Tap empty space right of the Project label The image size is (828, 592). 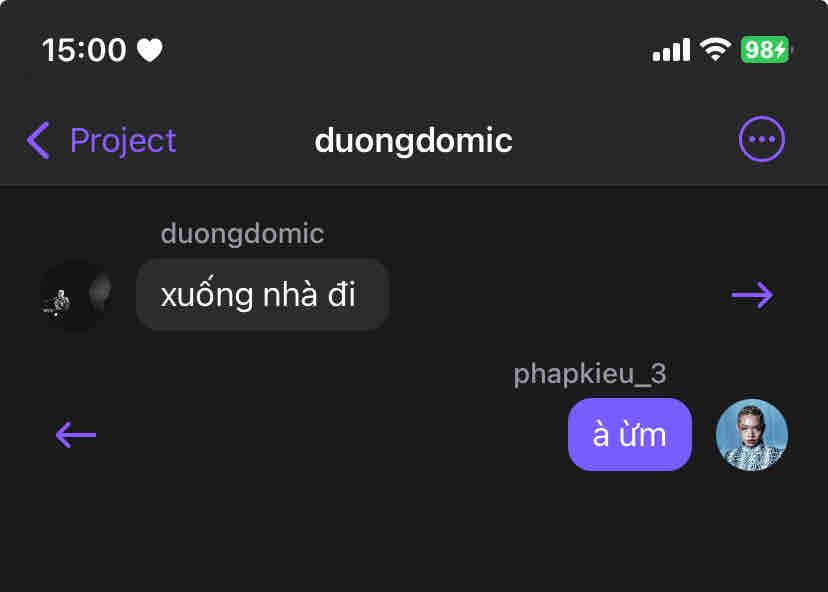(x=245, y=140)
